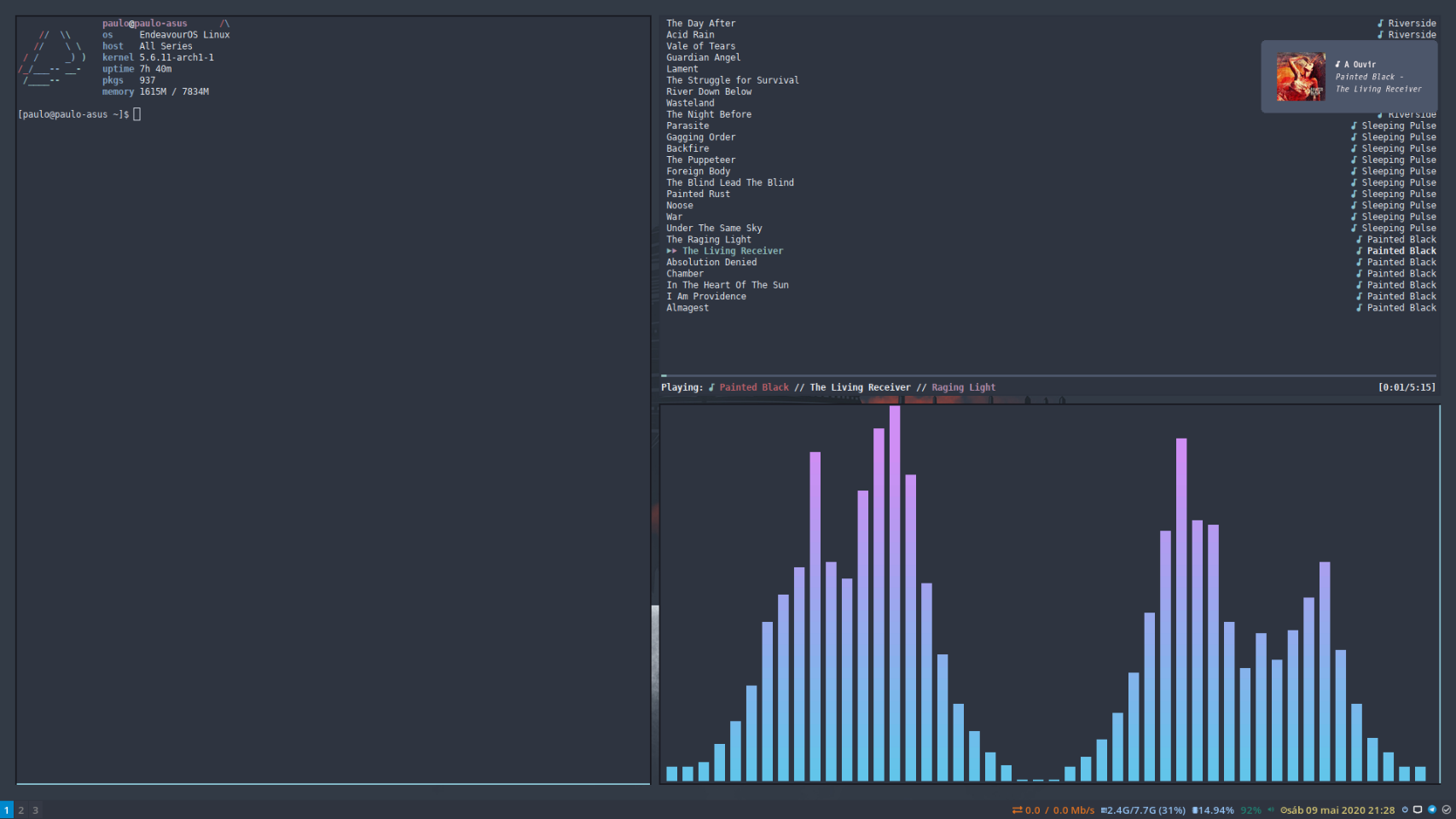Image resolution: width=1456 pixels, height=819 pixels.
Task: Select the track "The Blind Lead The Blind"
Action: click(x=730, y=183)
